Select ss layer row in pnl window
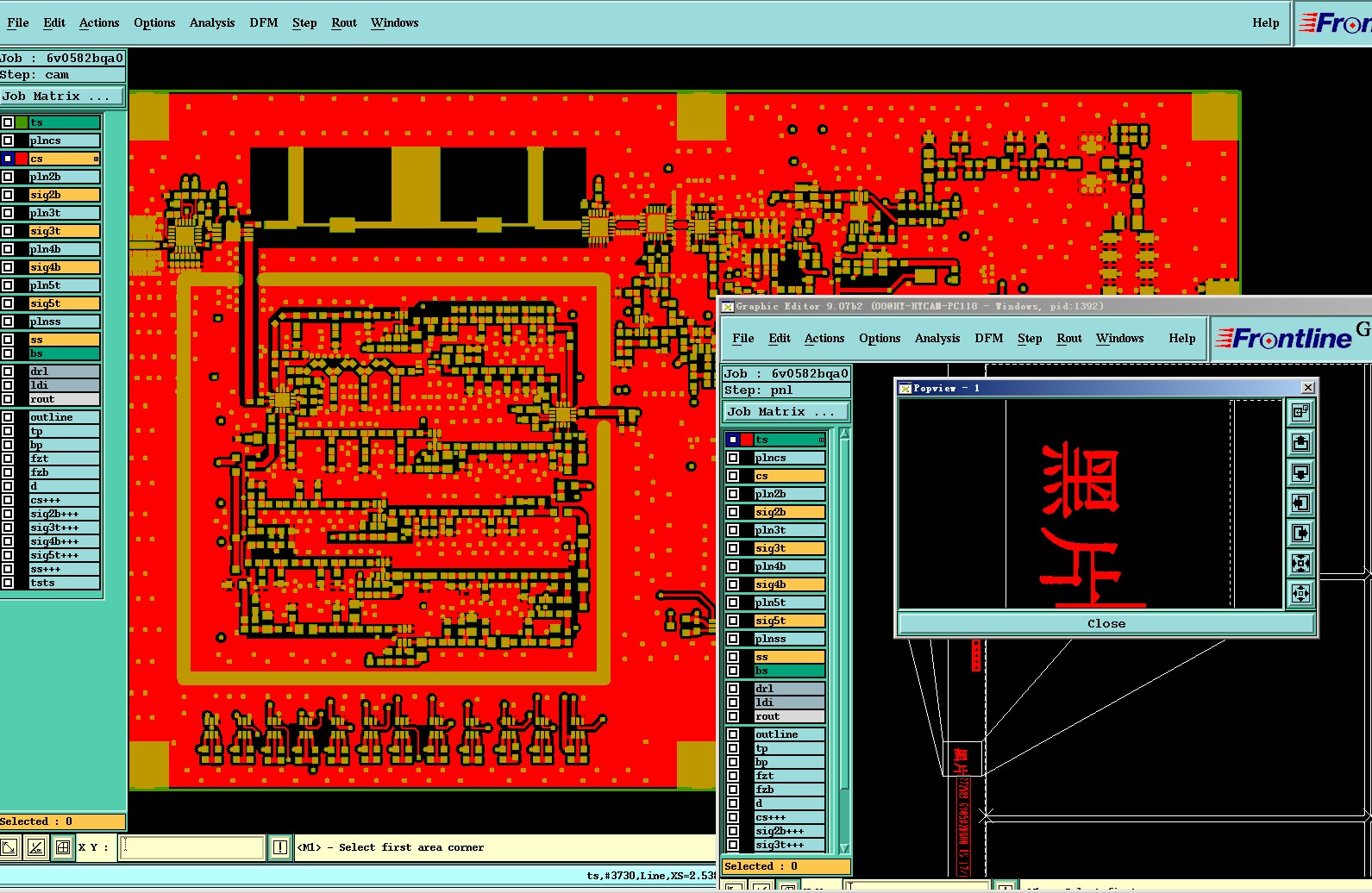The height and width of the screenshot is (893, 1372). click(x=789, y=657)
